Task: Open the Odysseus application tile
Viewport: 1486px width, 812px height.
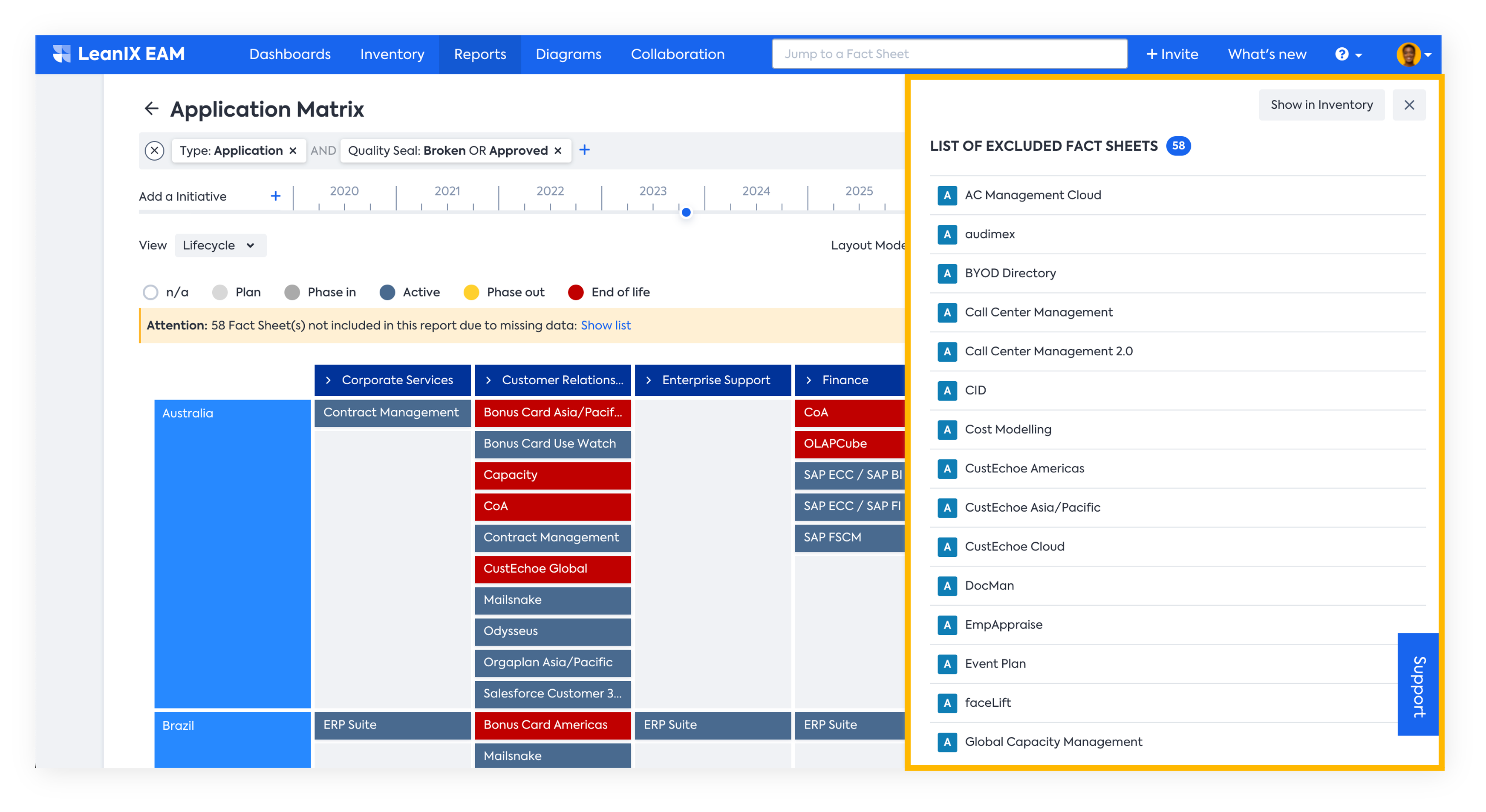Action: [553, 631]
